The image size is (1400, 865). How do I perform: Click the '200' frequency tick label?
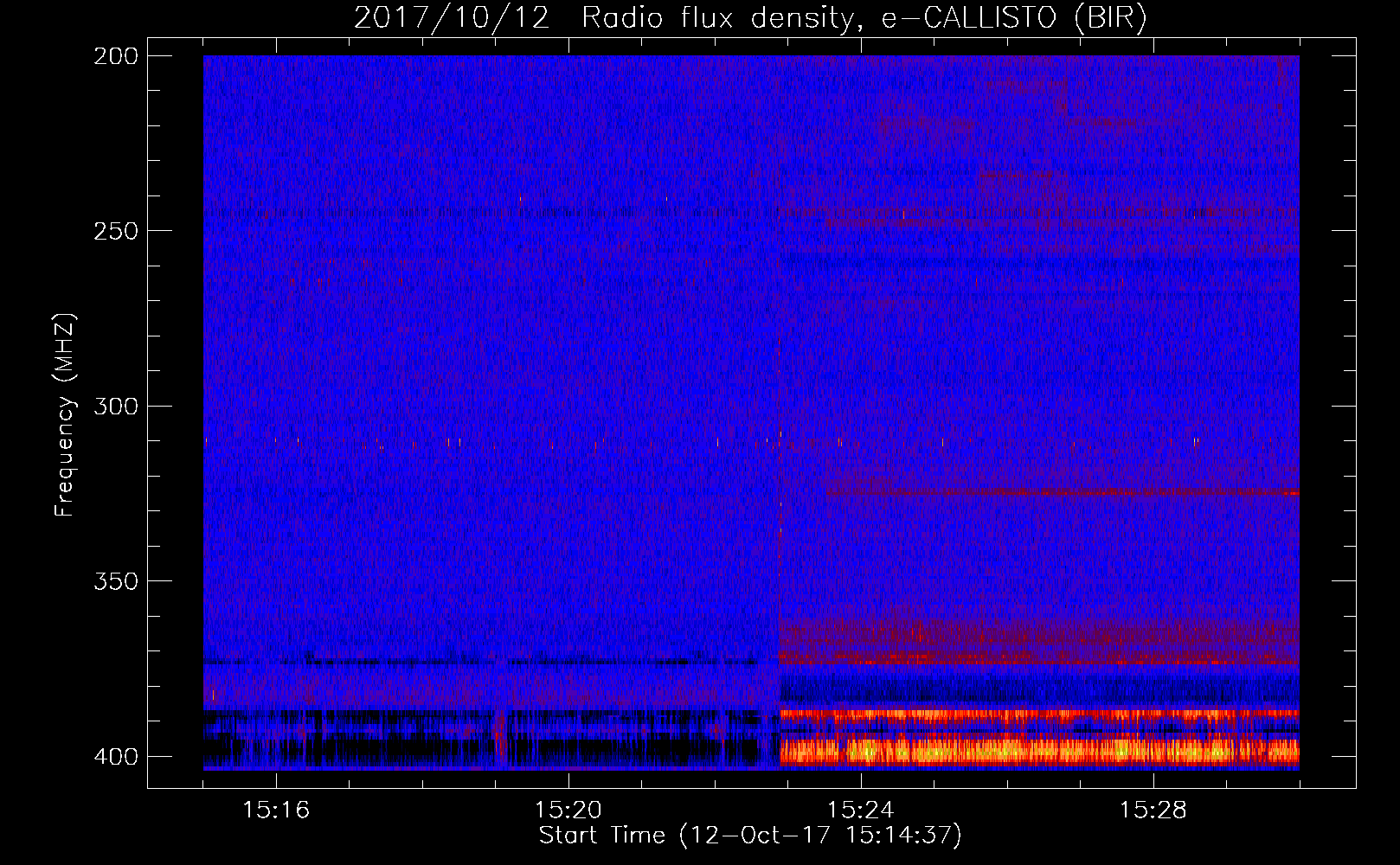coord(116,56)
